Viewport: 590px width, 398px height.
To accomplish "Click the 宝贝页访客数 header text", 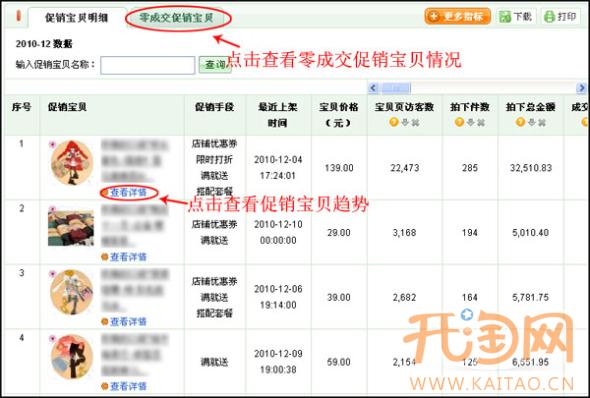I will click(404, 107).
